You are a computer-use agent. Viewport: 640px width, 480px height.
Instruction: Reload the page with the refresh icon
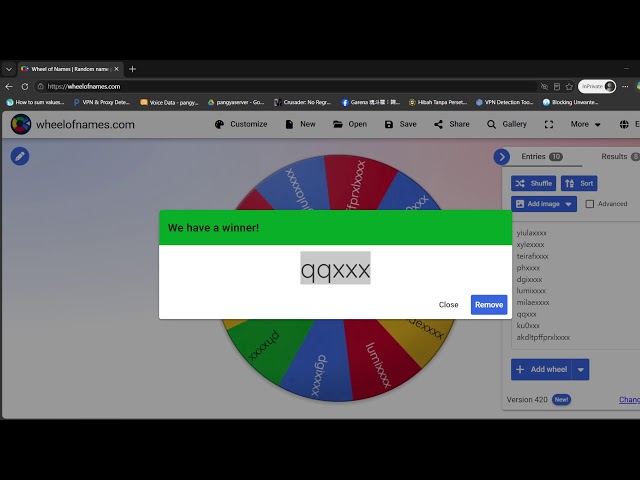(x=25, y=87)
